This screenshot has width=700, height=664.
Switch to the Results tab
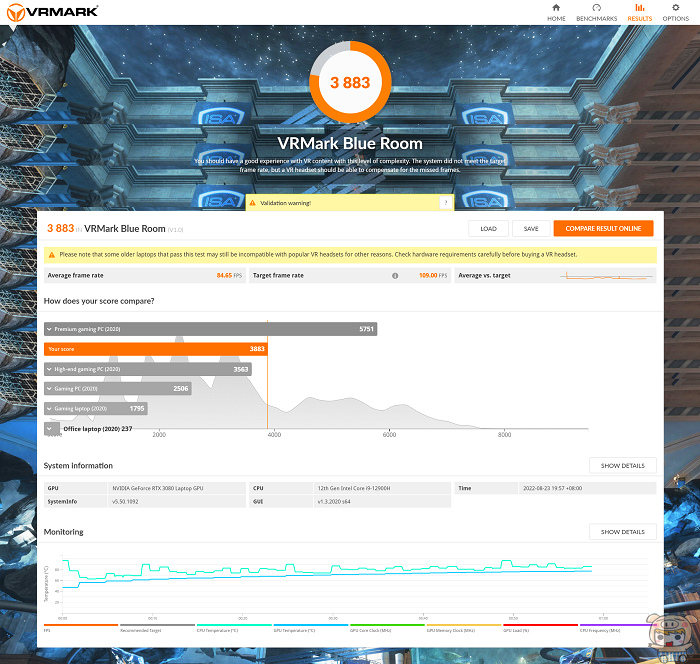pos(639,12)
